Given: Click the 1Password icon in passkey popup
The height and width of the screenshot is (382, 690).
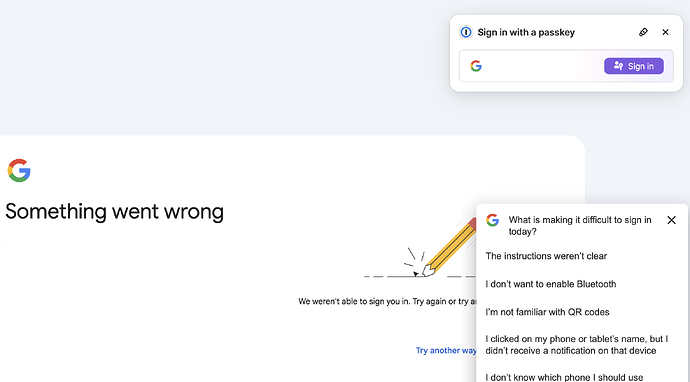Looking at the screenshot, I should coord(466,32).
